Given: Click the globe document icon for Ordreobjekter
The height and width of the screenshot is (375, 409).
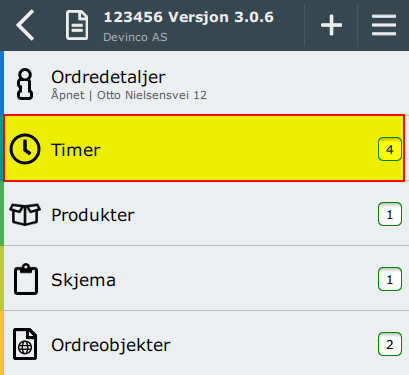Looking at the screenshot, I should coord(25,344).
